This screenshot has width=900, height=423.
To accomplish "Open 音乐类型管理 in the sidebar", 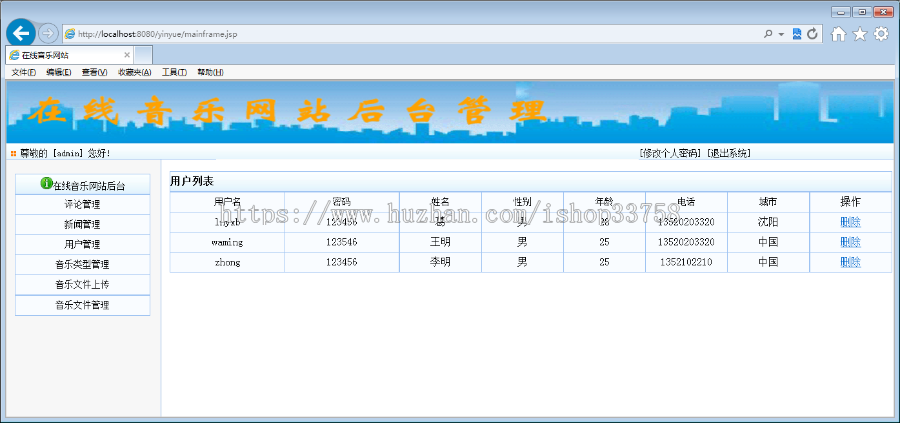I will click(83, 265).
